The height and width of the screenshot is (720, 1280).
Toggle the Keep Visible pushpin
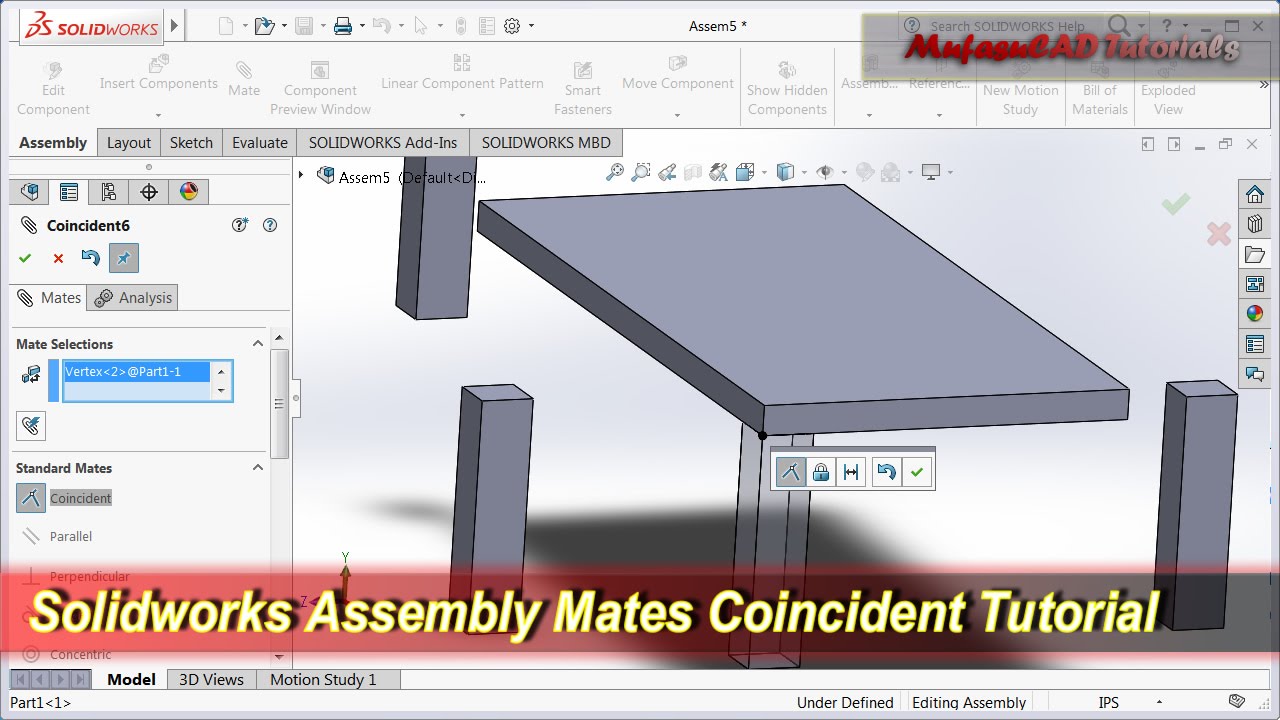pos(124,258)
